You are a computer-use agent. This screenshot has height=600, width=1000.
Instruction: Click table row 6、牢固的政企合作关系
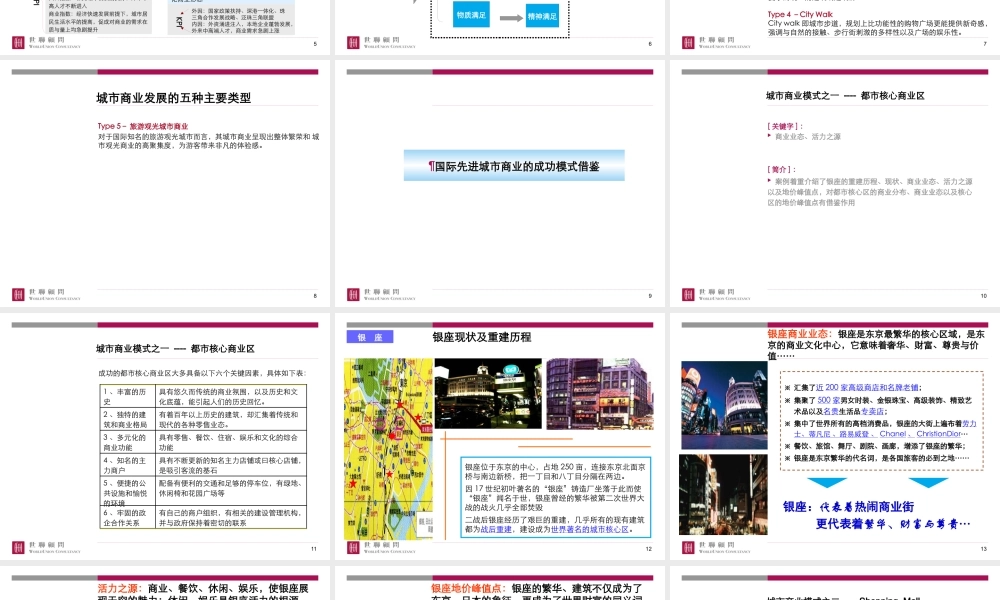(x=203, y=517)
